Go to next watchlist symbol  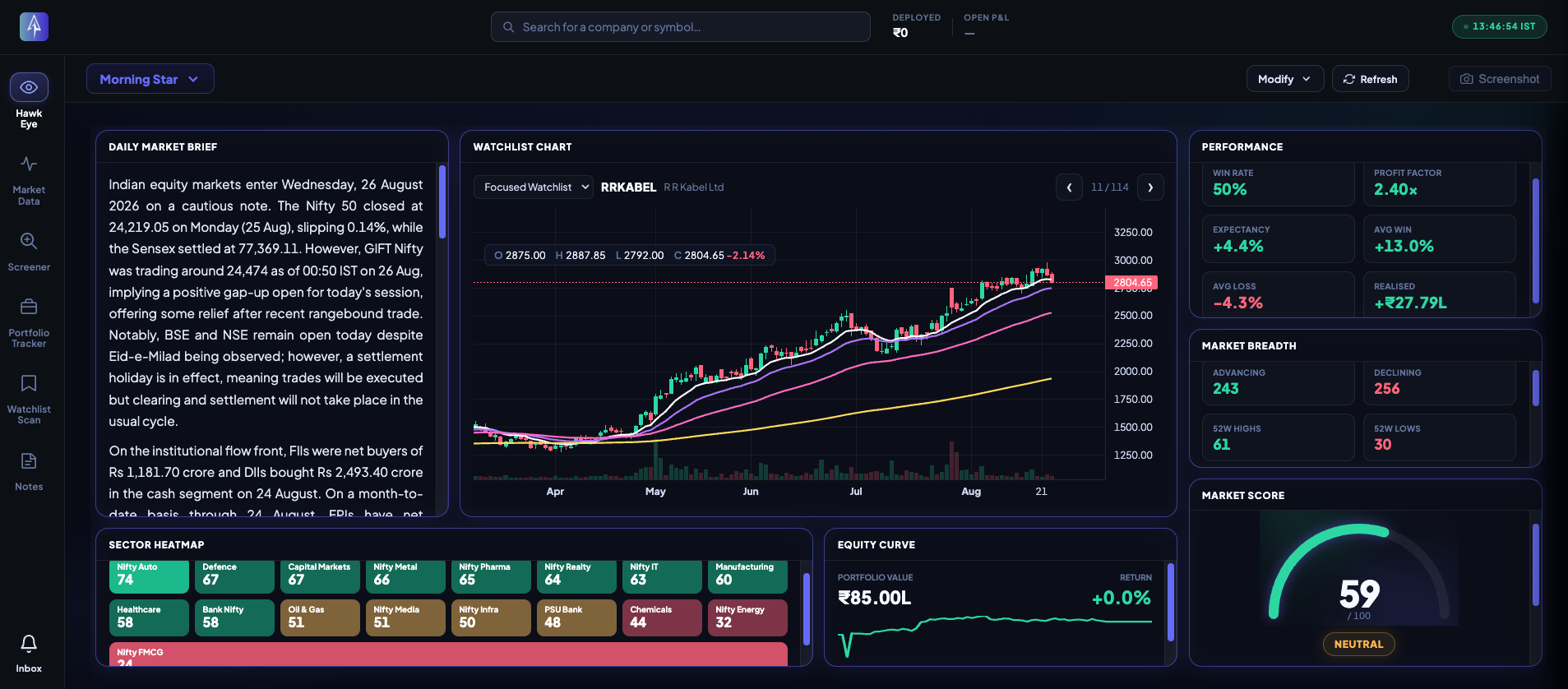tap(1150, 187)
